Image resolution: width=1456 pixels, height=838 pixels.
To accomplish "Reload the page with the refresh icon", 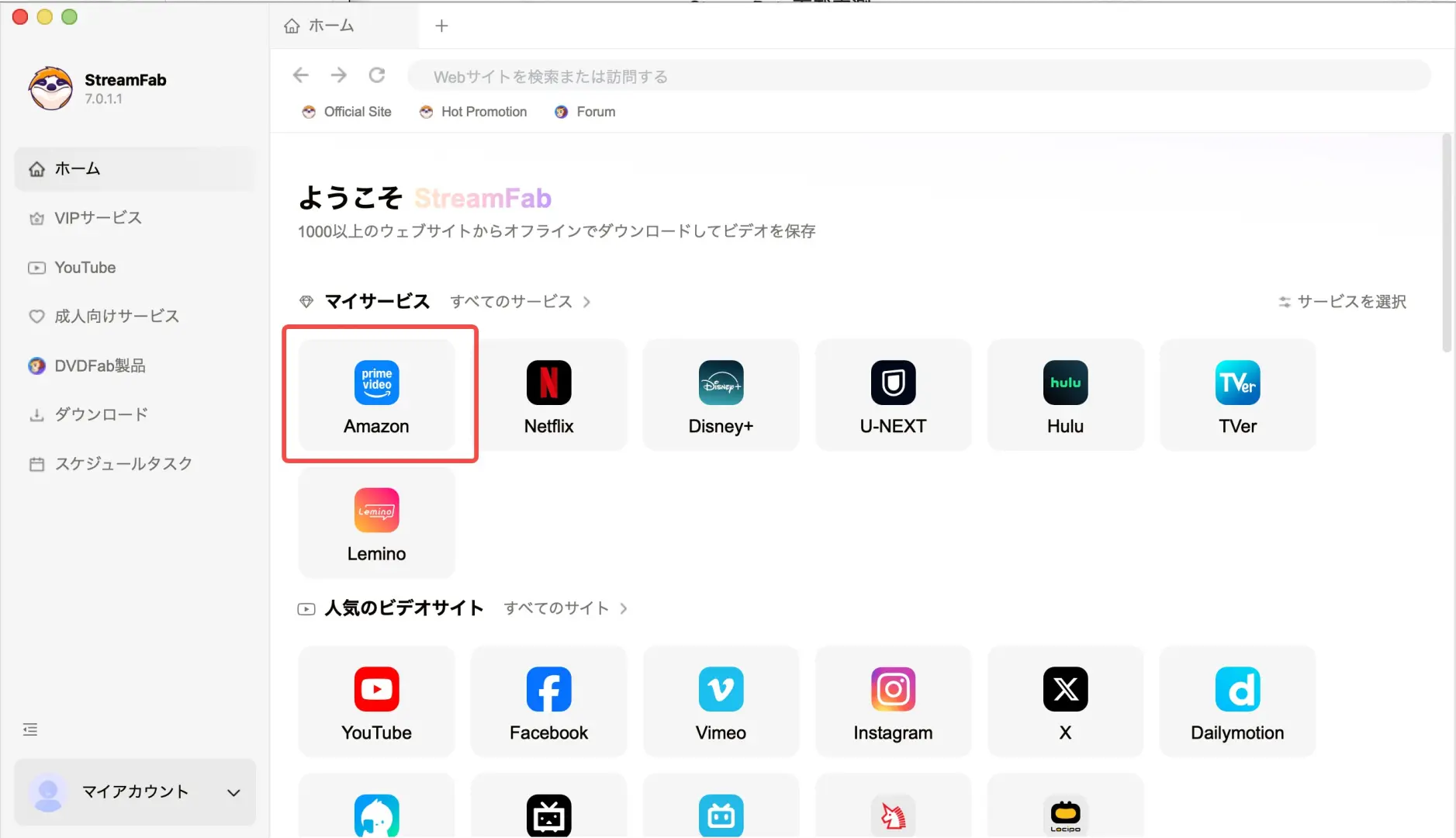I will [377, 75].
